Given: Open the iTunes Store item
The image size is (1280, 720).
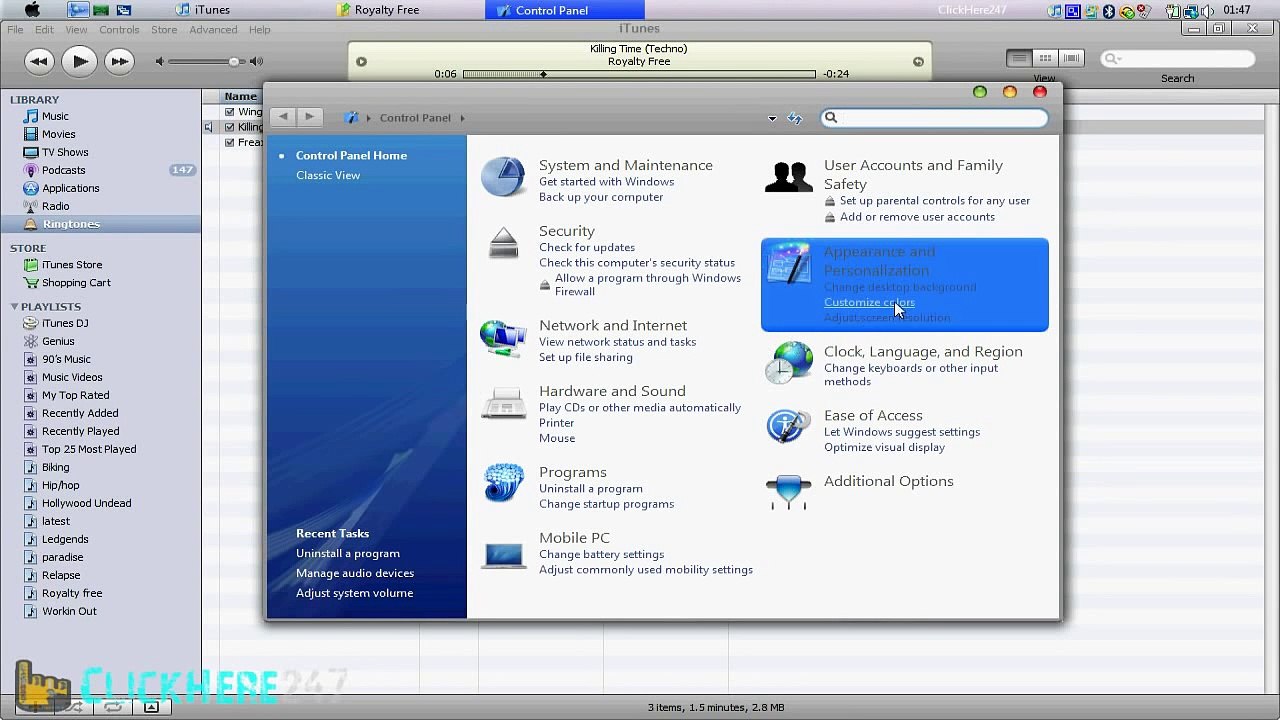Looking at the screenshot, I should click(72, 265).
